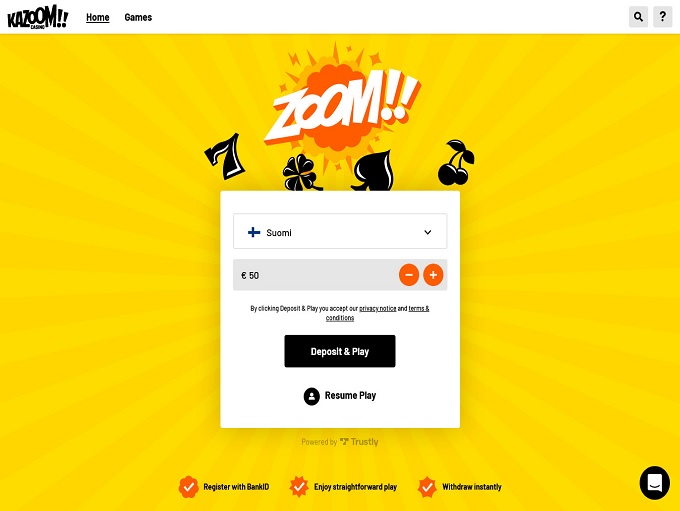The image size is (680, 511).
Task: Click the Finnish flag icon
Action: 254,233
